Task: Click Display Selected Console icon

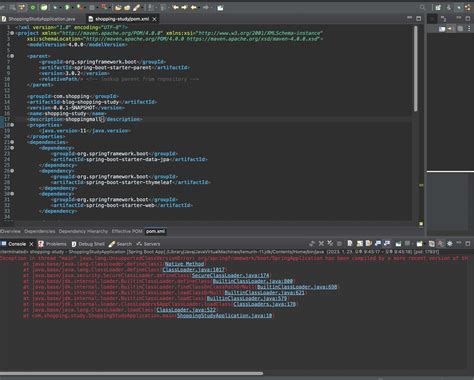Action: tap(407, 244)
